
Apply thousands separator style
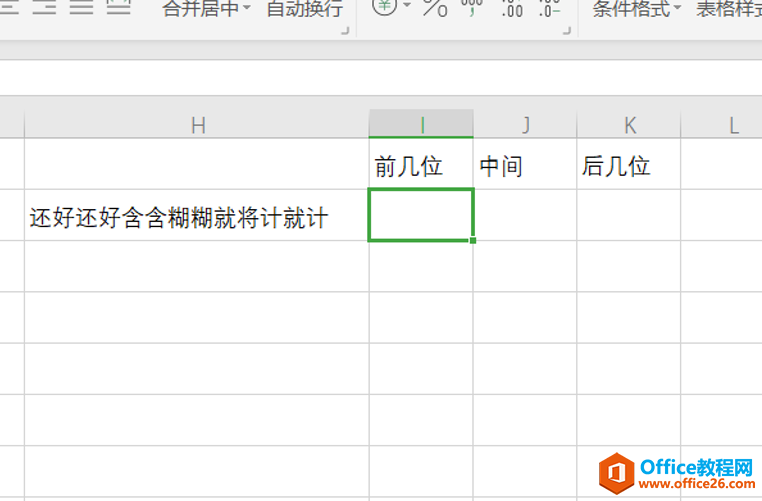(472, 7)
